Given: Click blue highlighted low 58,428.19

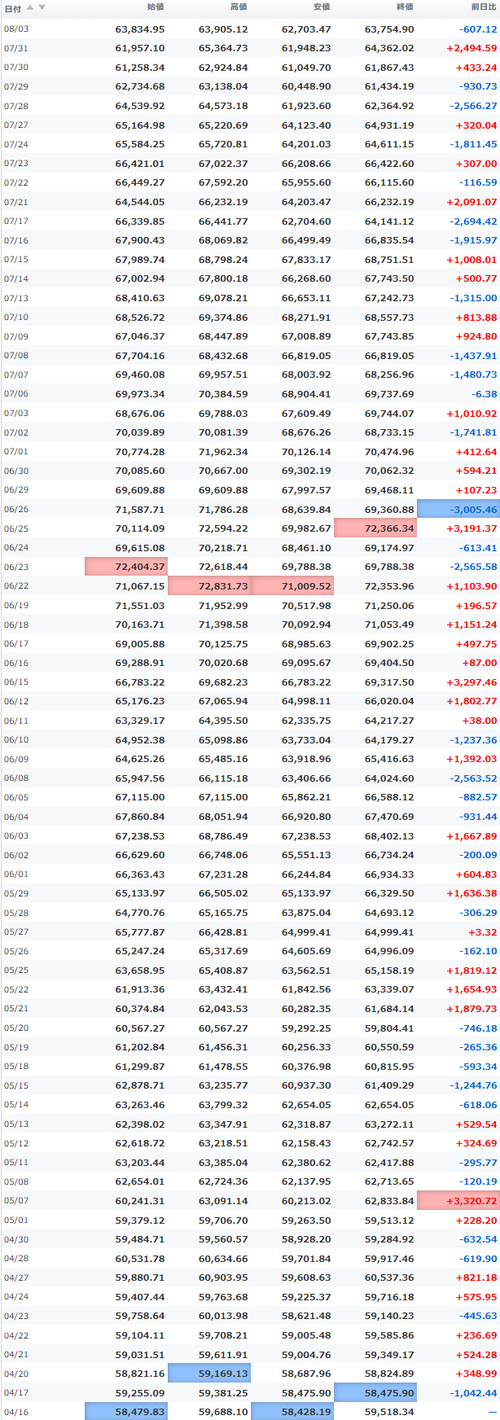Looking at the screenshot, I should click(292, 1411).
